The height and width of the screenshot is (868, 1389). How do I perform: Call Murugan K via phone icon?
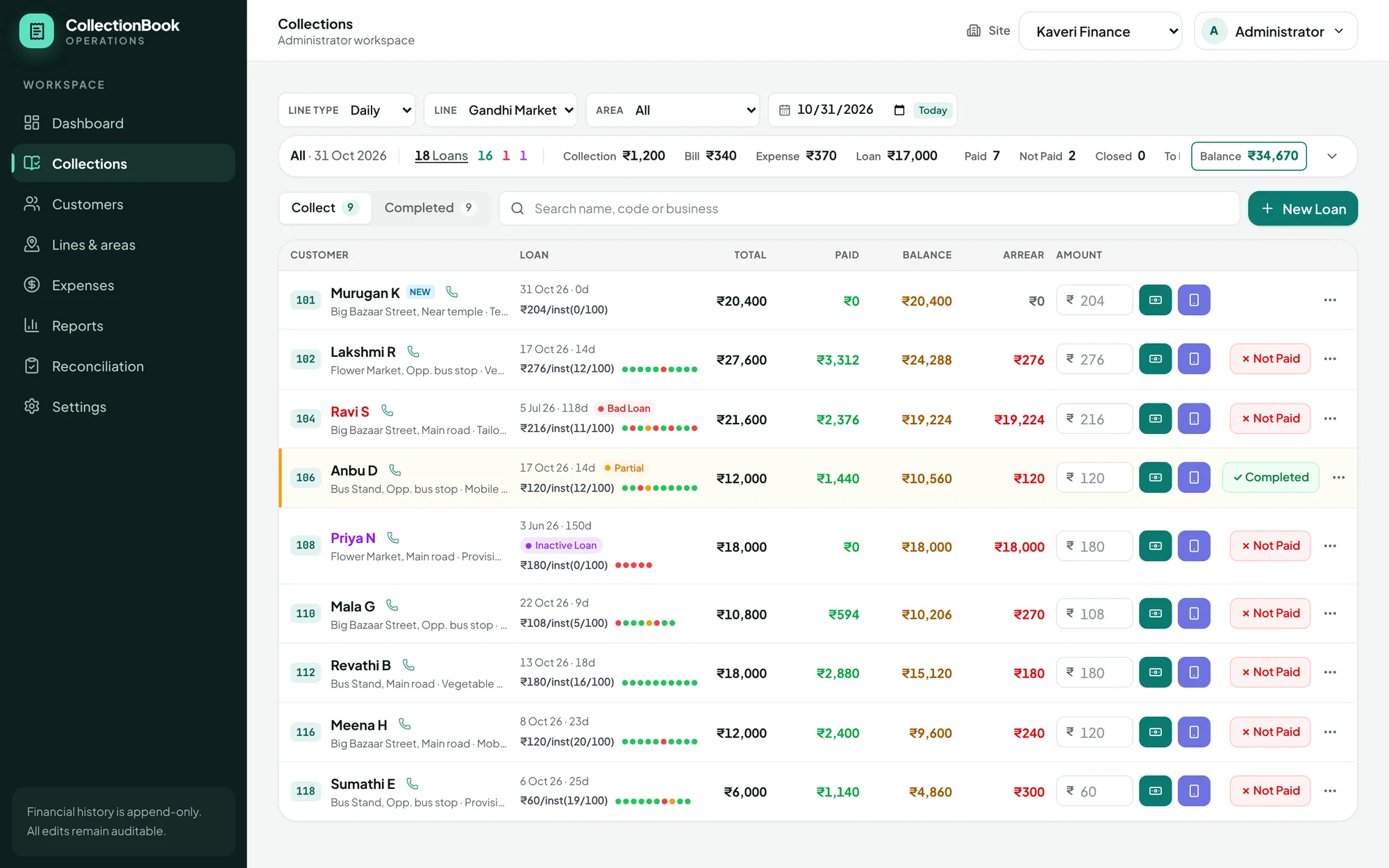451,292
